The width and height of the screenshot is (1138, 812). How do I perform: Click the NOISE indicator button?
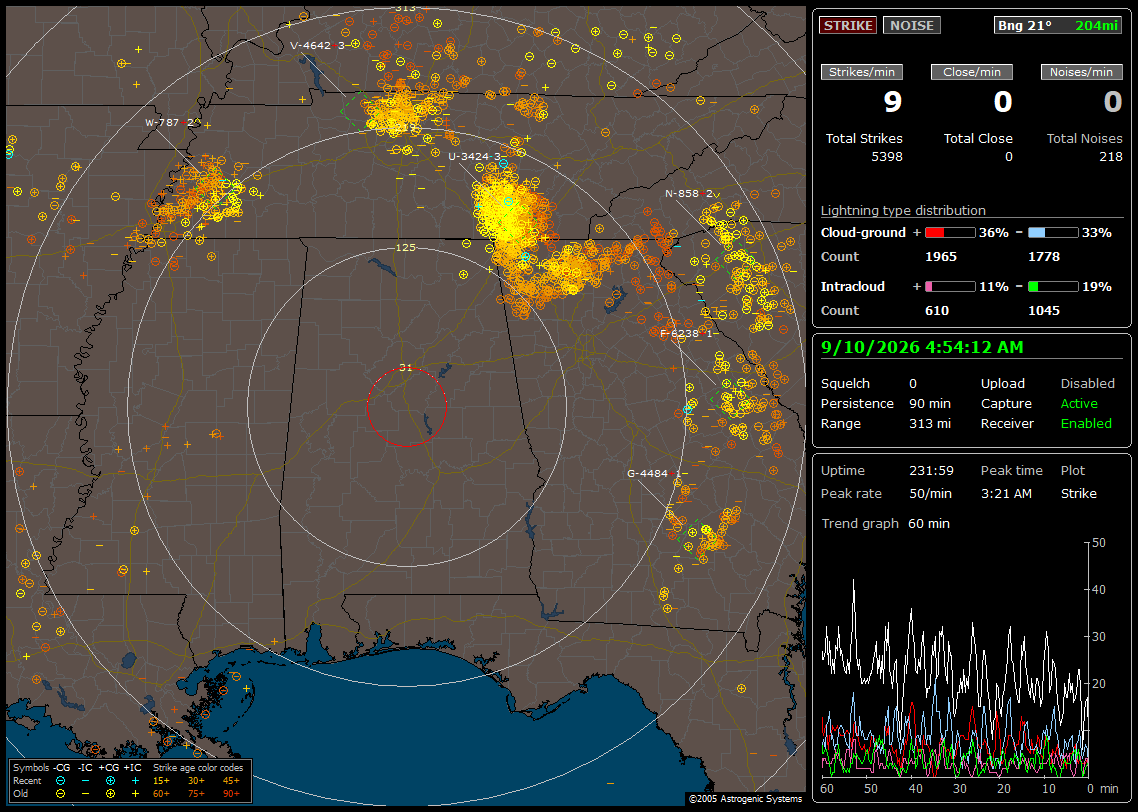click(912, 25)
